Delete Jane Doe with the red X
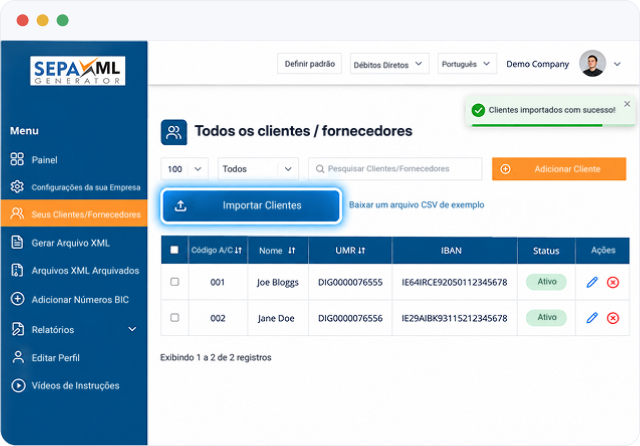 613,318
